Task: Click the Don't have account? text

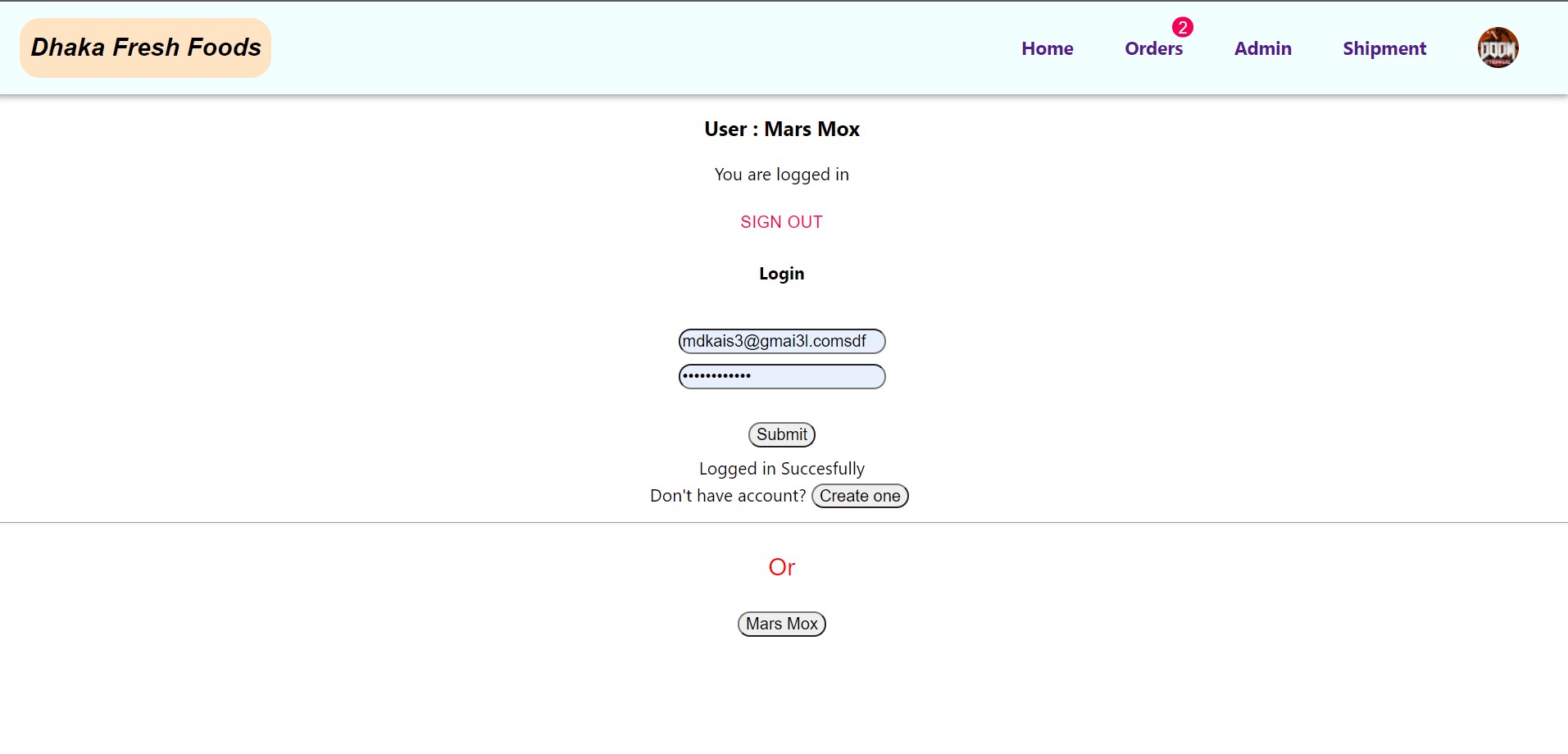Action: [726, 496]
